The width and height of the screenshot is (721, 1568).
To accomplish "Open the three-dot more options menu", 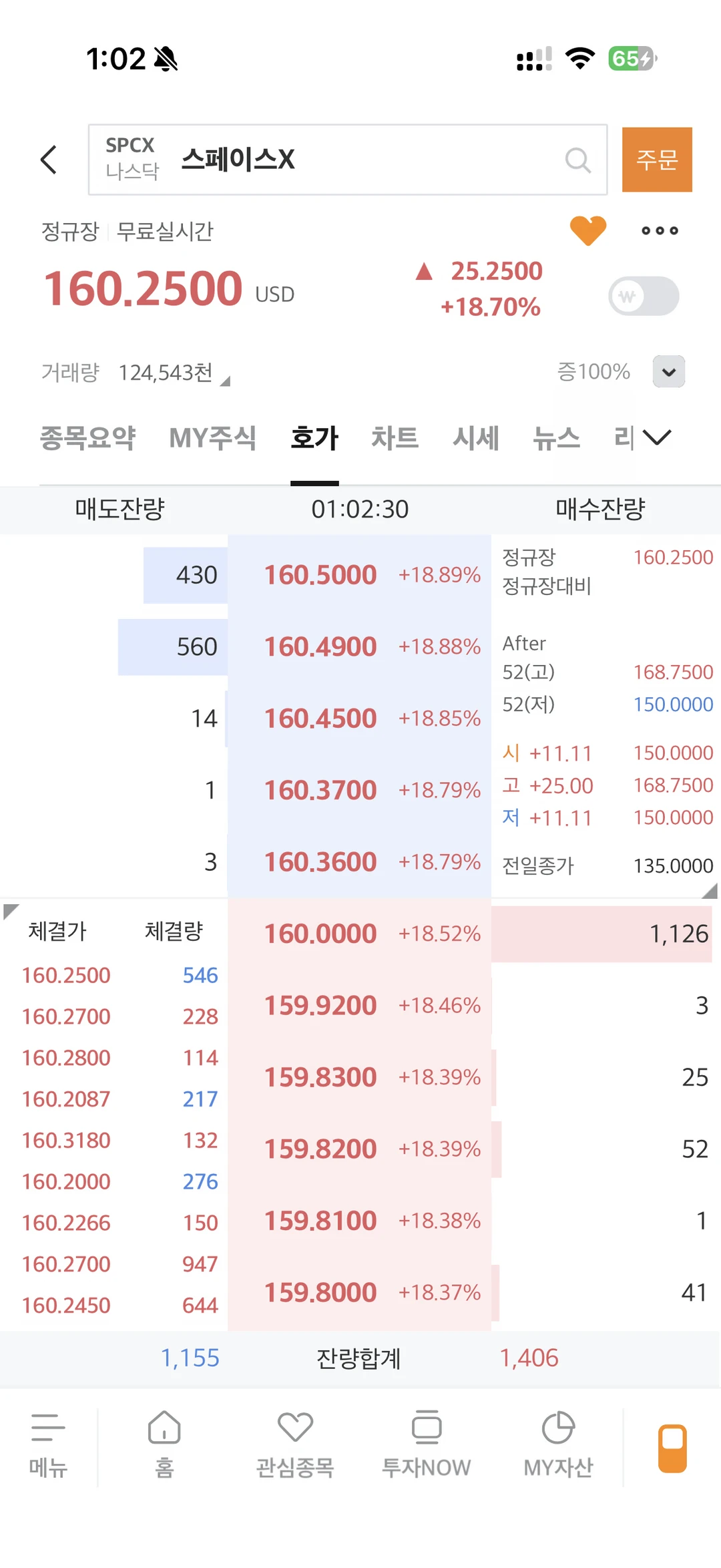I will [660, 230].
